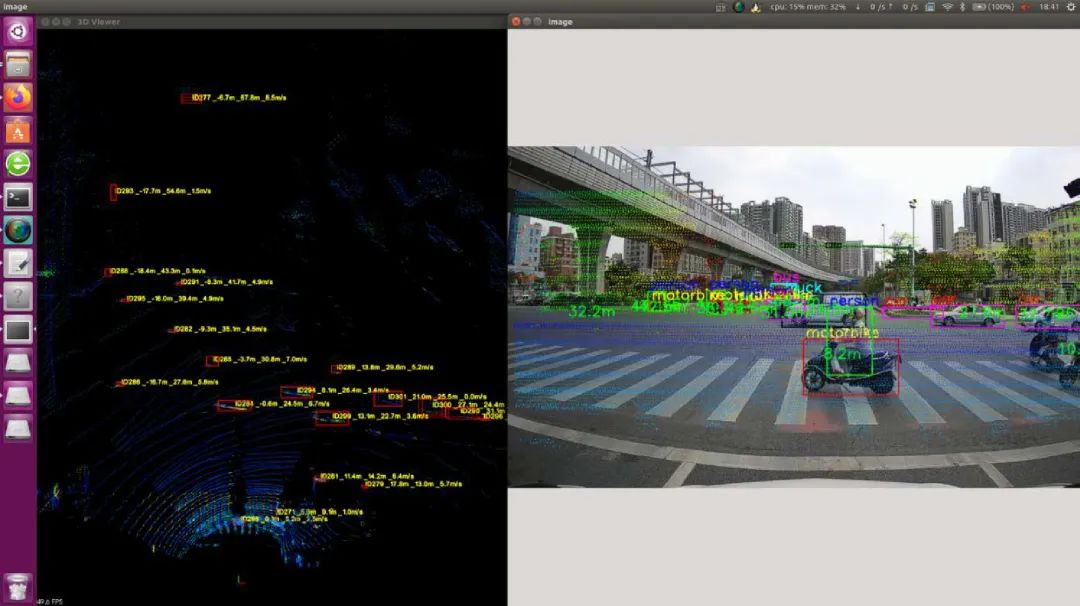Screen dimensions: 1080x606
Task: Open Firefox browser from the dock
Action: pos(18,98)
